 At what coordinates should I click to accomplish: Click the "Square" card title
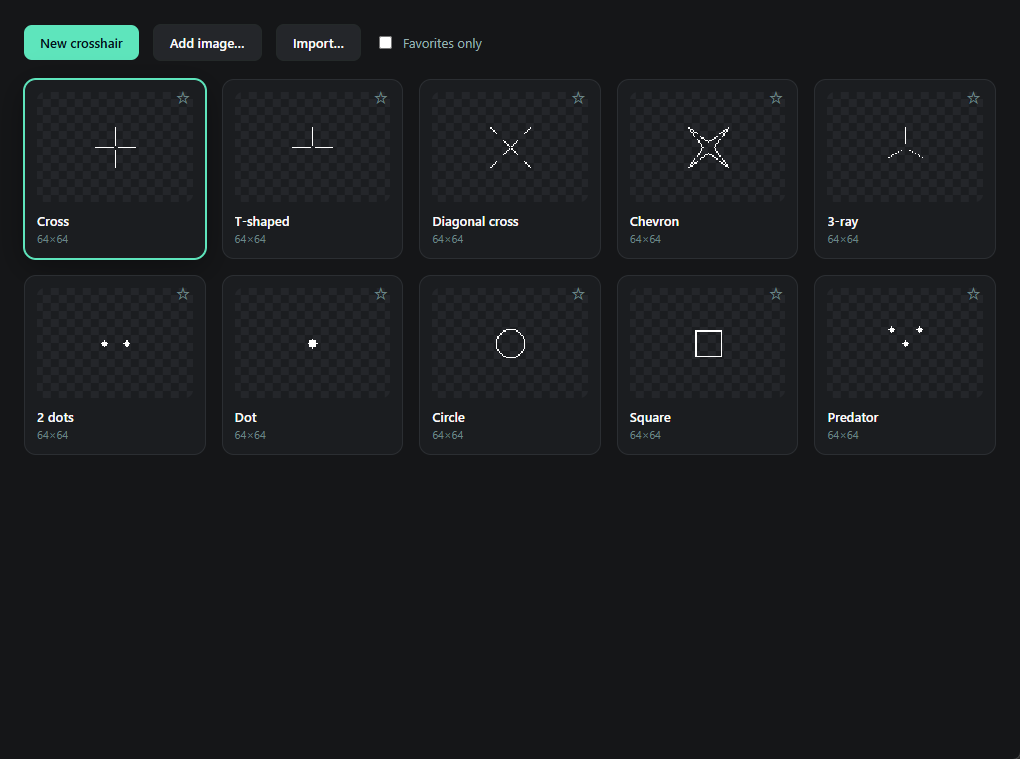coord(651,418)
